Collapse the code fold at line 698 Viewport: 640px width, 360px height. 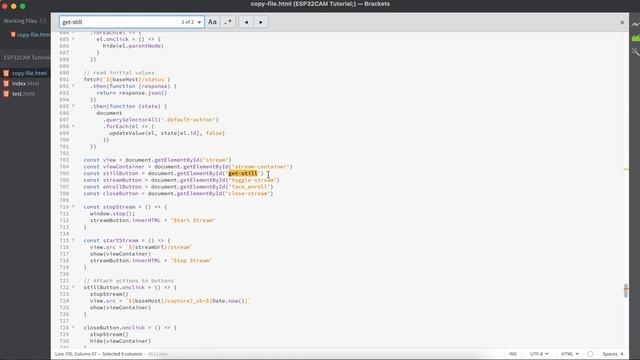73,127
